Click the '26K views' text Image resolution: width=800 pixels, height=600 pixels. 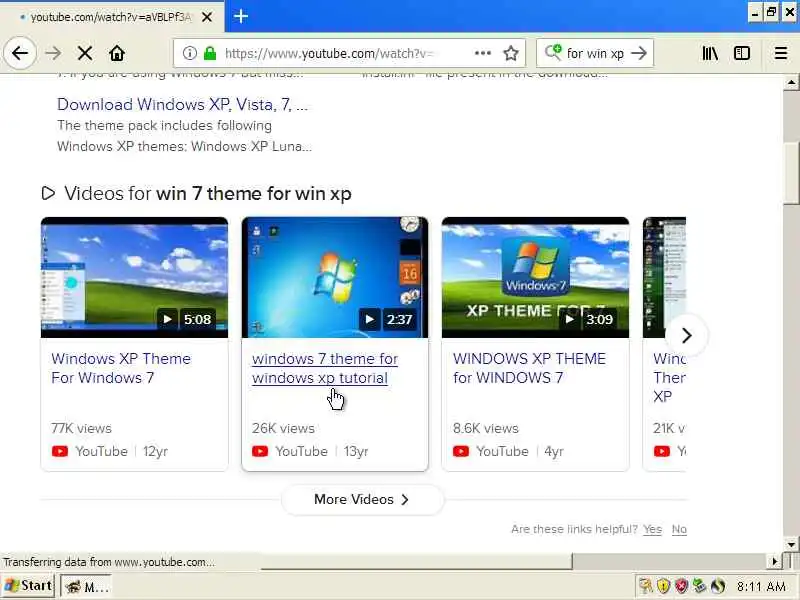pos(283,428)
